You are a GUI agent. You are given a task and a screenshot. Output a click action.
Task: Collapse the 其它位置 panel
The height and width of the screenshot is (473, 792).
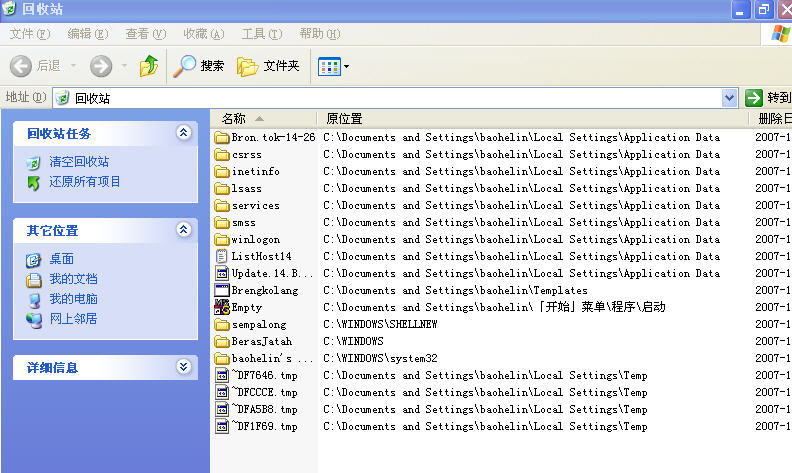pos(183,230)
